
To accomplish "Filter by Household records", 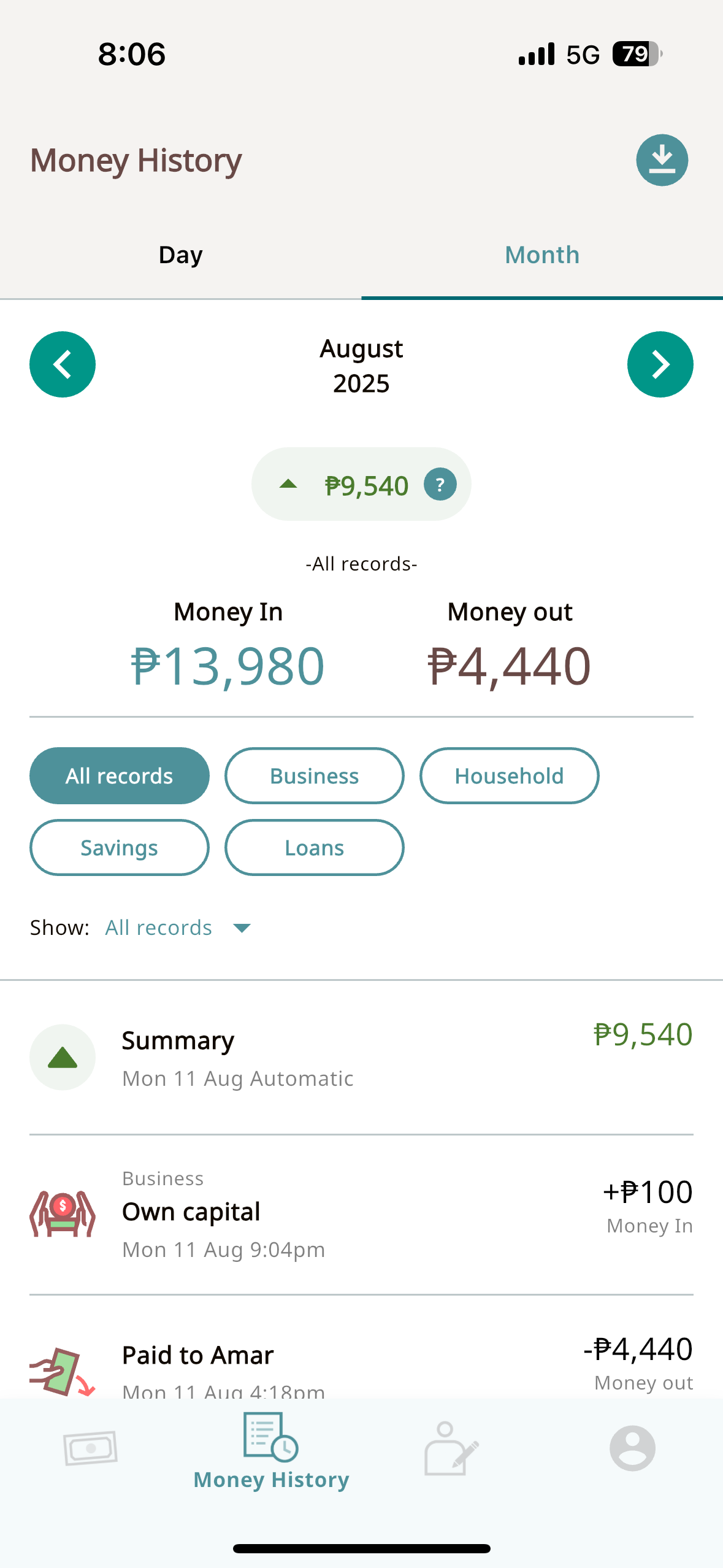I will pos(509,776).
